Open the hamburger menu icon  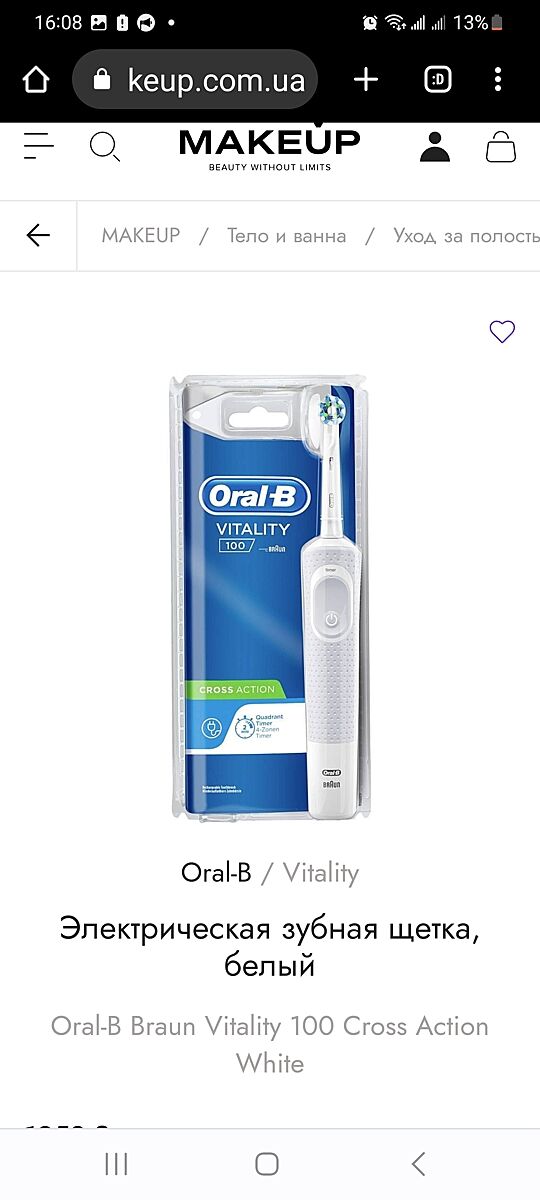[x=38, y=146]
